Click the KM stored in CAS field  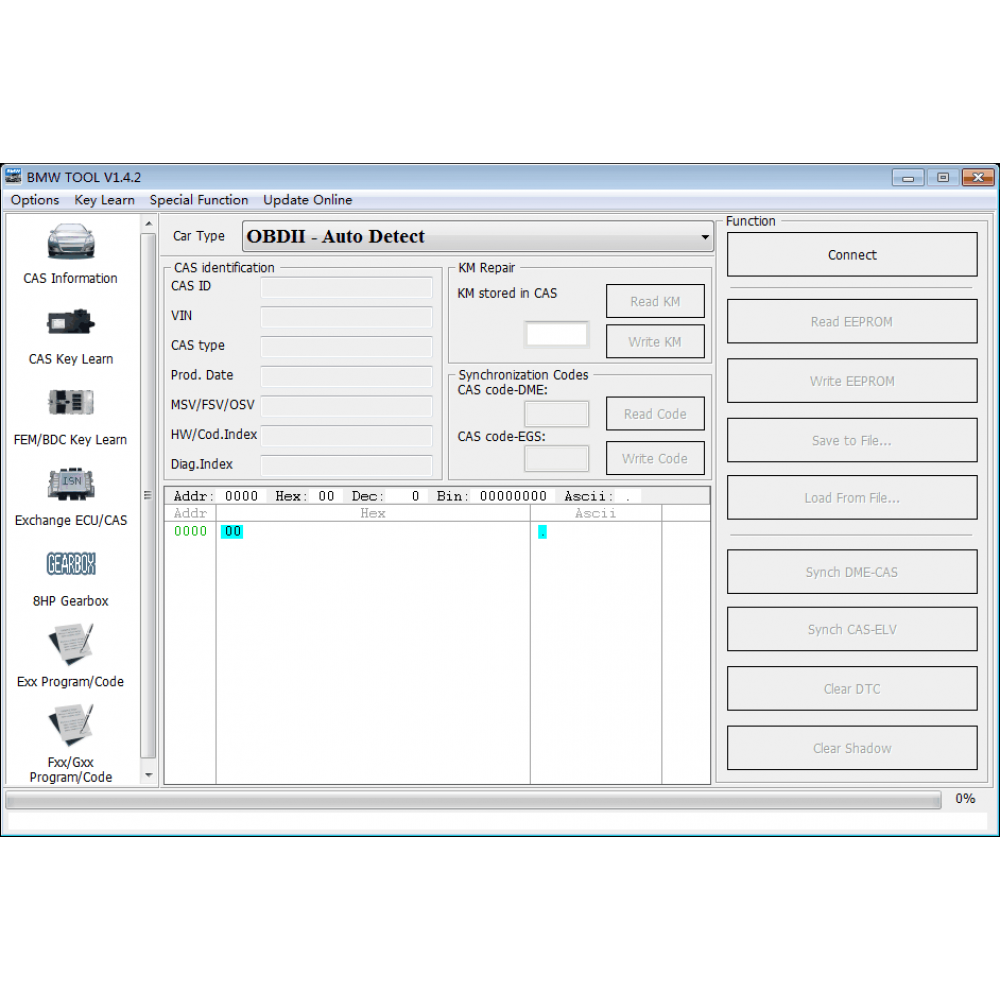(x=557, y=335)
